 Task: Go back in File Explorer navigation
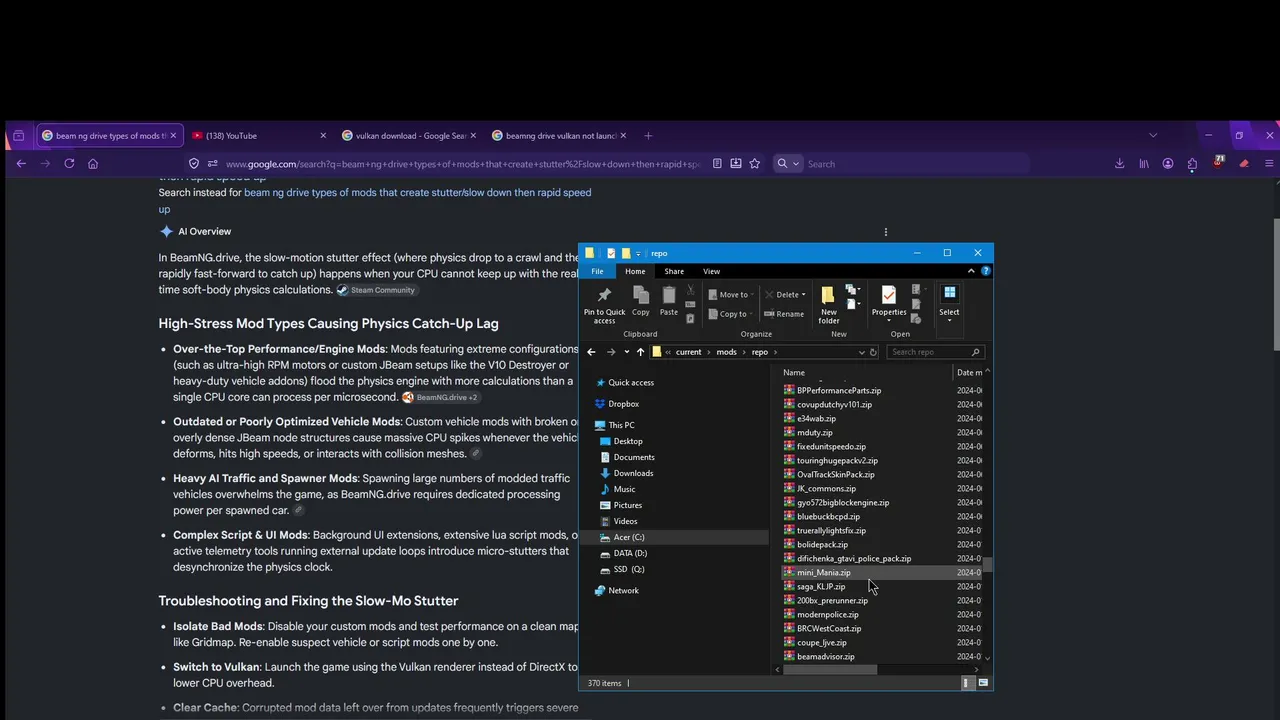591,352
